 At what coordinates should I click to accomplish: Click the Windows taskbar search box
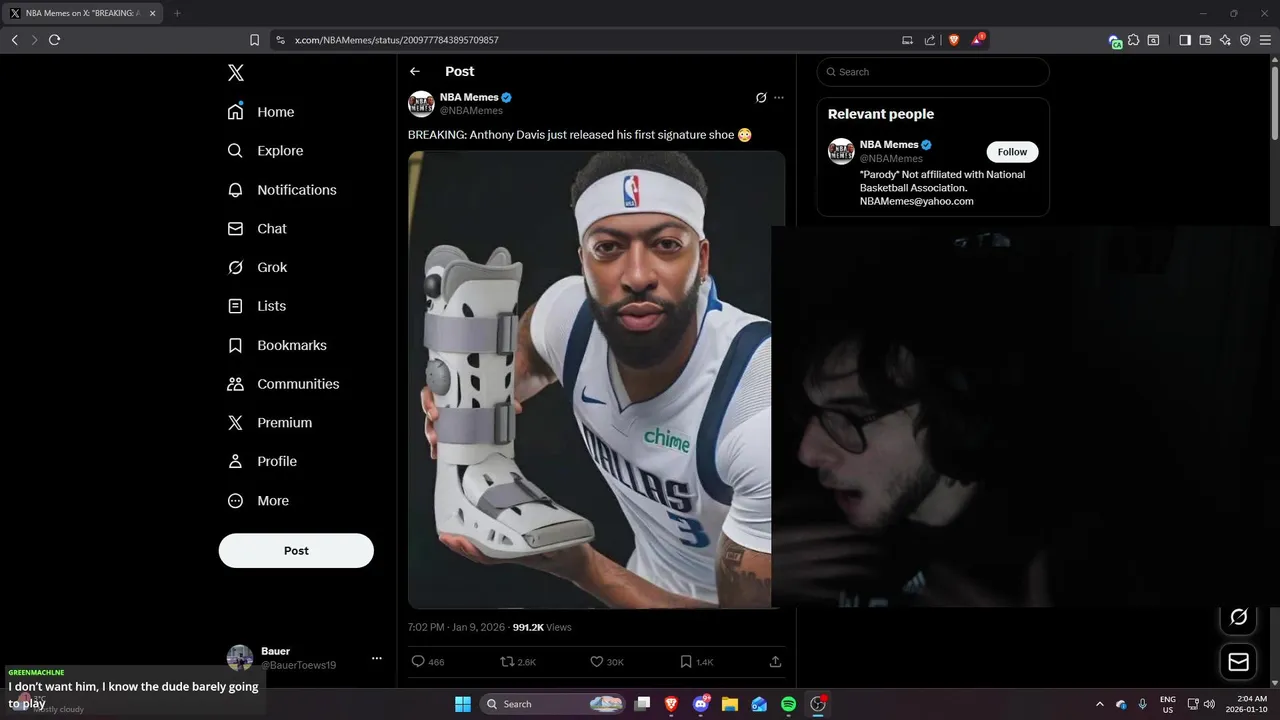click(552, 704)
